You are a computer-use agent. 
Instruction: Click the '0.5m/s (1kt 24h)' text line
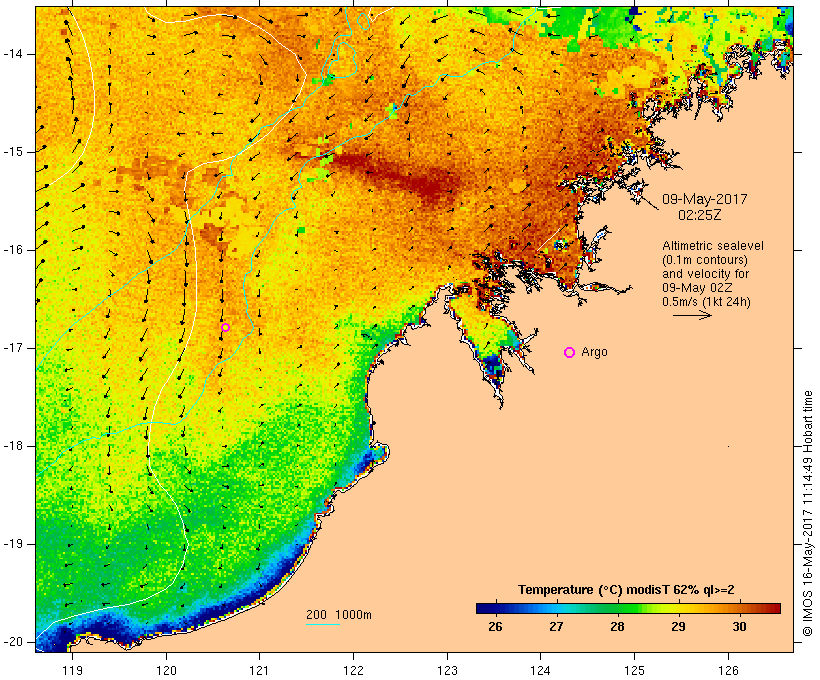click(x=707, y=302)
